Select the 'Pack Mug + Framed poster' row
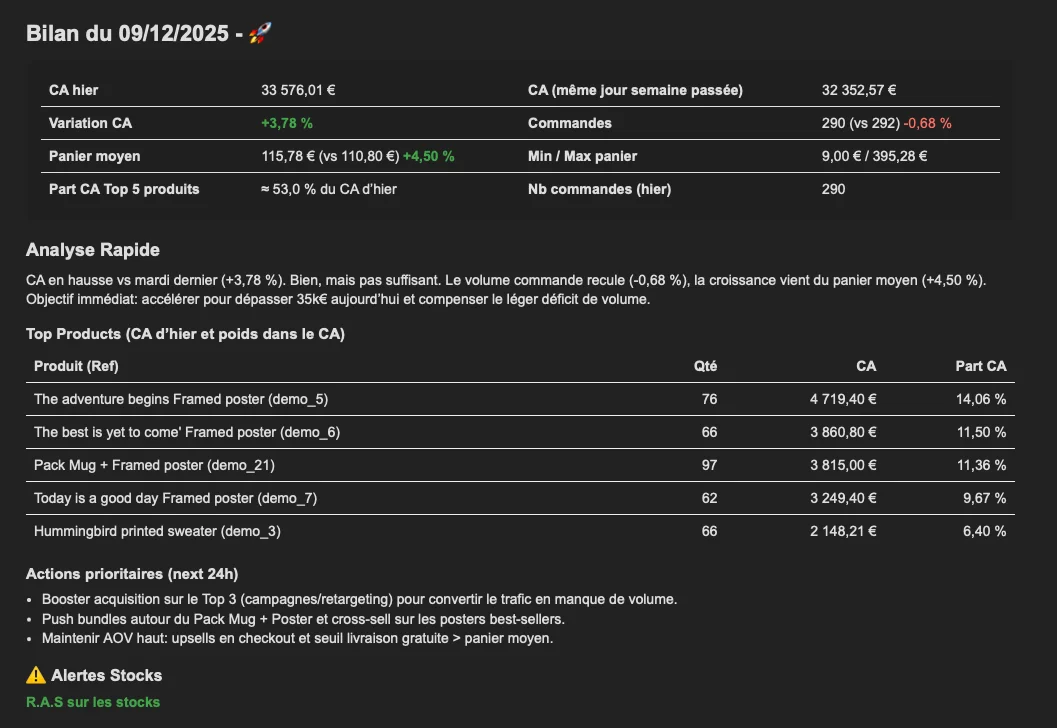Viewport: 1057px width, 728px height. coord(154,465)
